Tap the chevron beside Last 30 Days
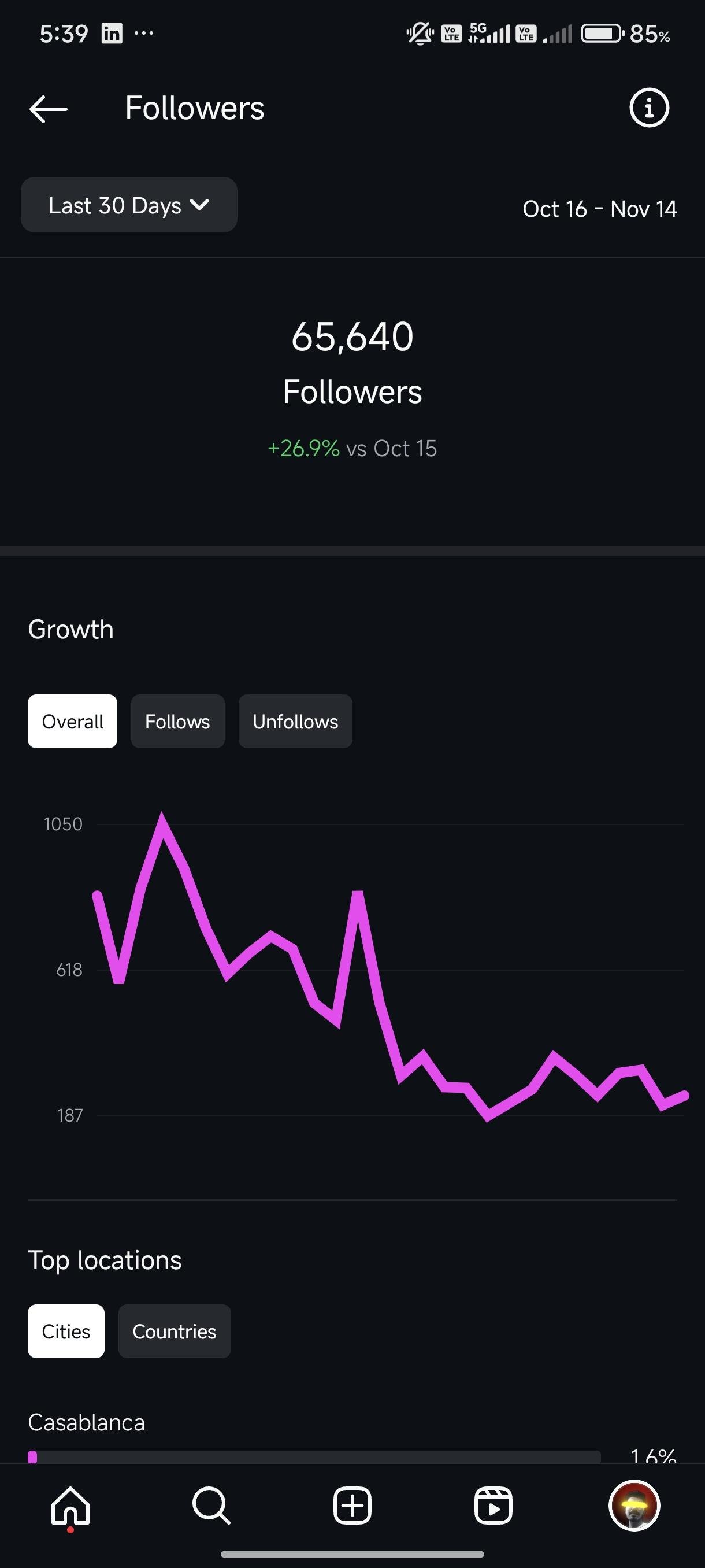Image resolution: width=705 pixels, height=1568 pixels. coord(199,205)
